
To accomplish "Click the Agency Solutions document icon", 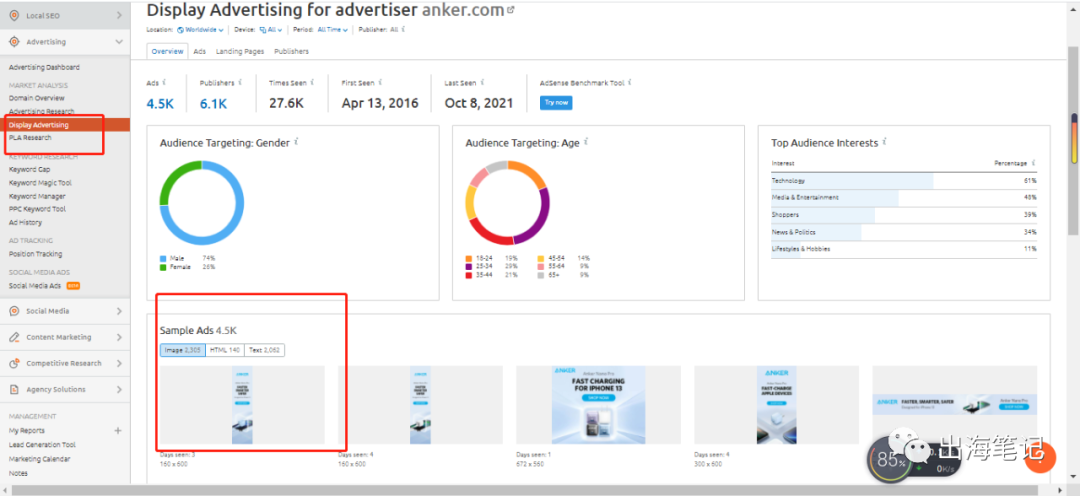I will click(14, 390).
